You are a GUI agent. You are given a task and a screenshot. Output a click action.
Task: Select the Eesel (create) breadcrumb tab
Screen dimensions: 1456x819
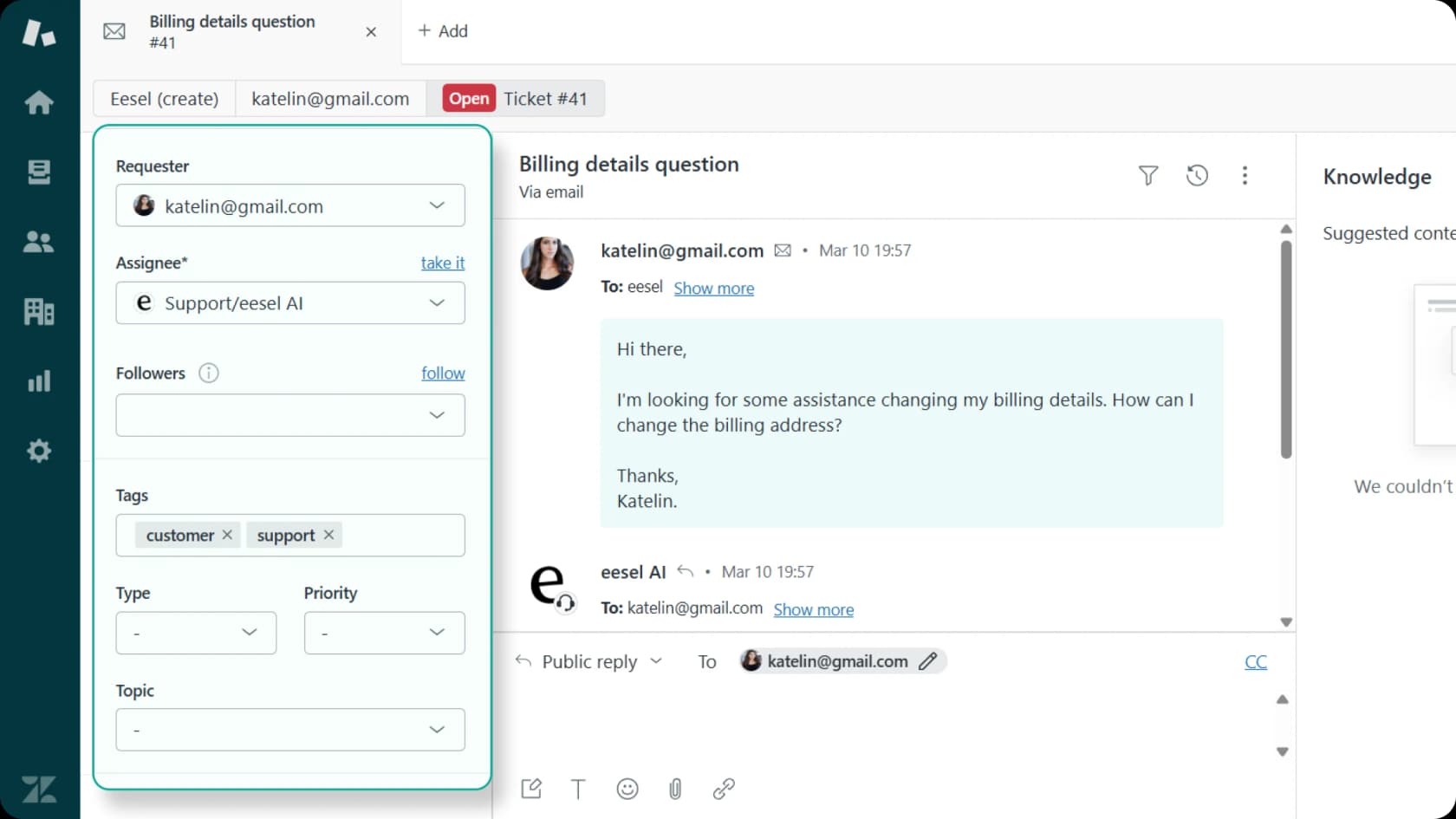[164, 99]
